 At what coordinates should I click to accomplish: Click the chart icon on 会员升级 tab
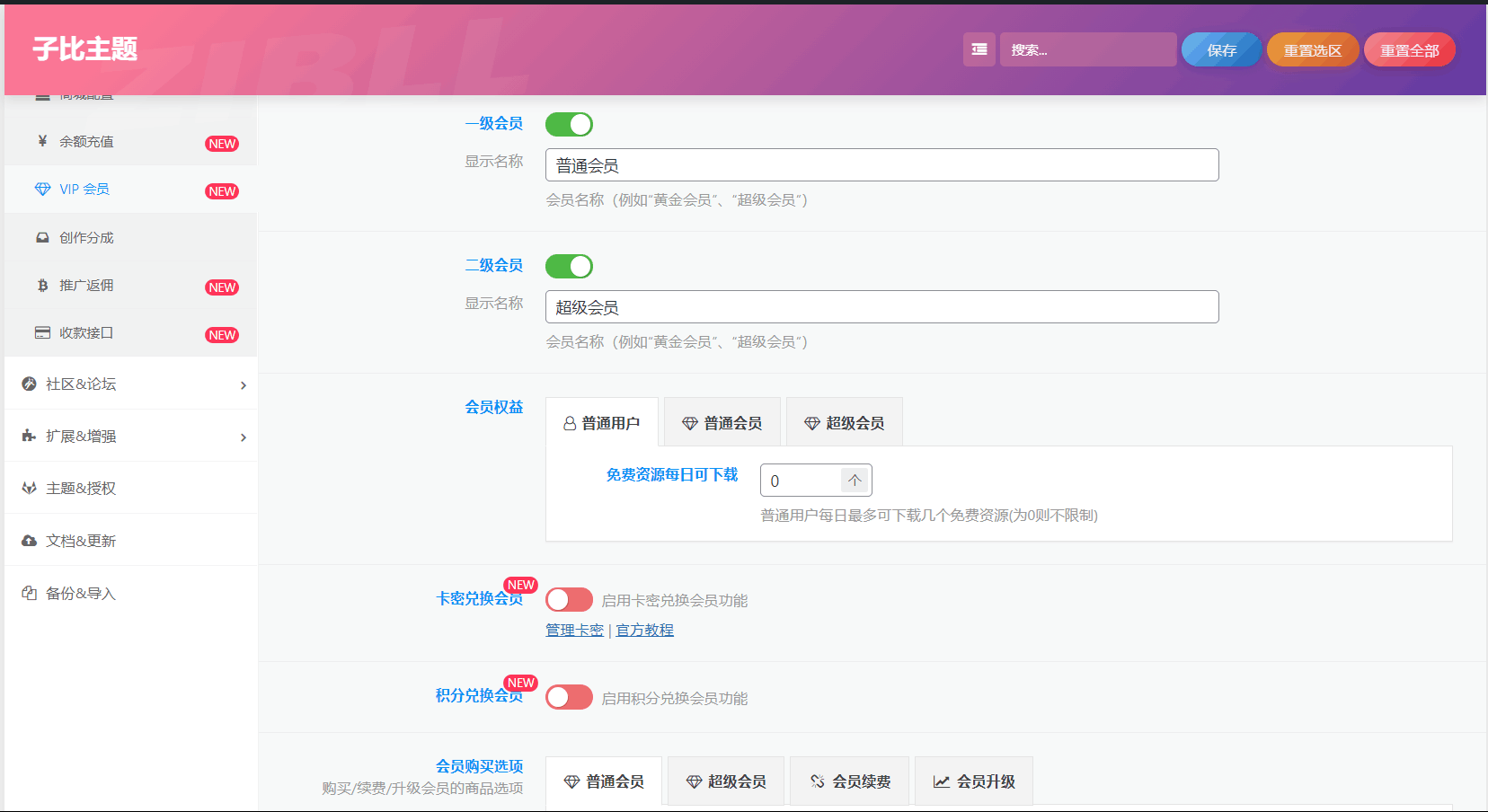point(942,781)
